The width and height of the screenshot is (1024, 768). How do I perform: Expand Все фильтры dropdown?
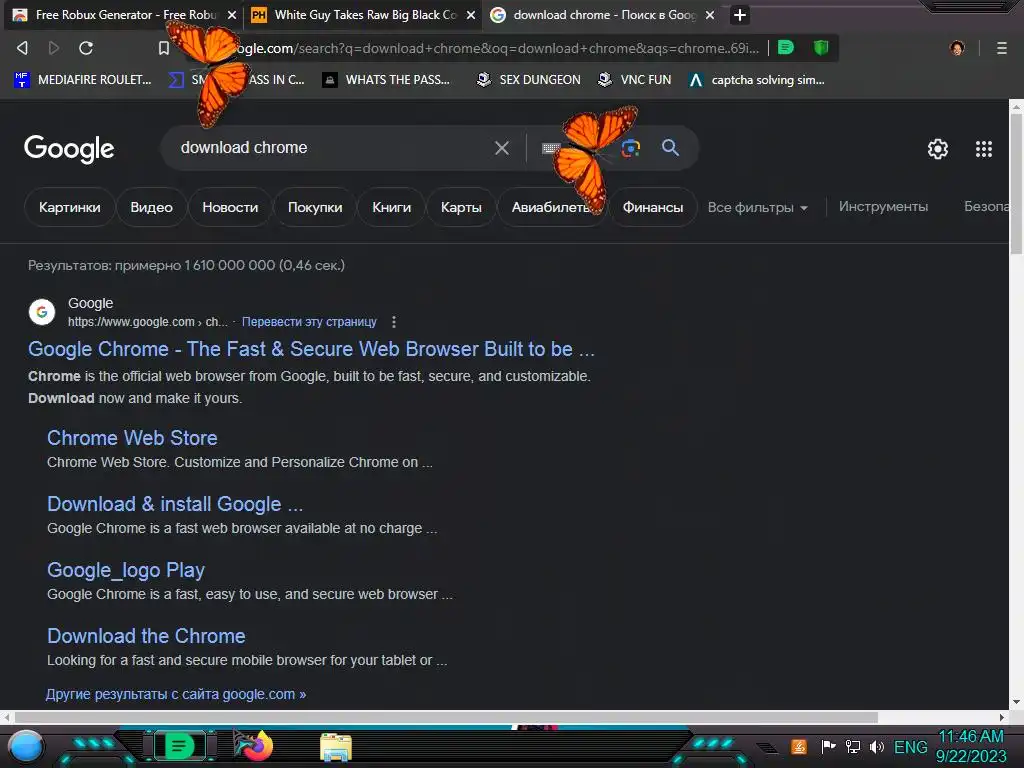[758, 208]
